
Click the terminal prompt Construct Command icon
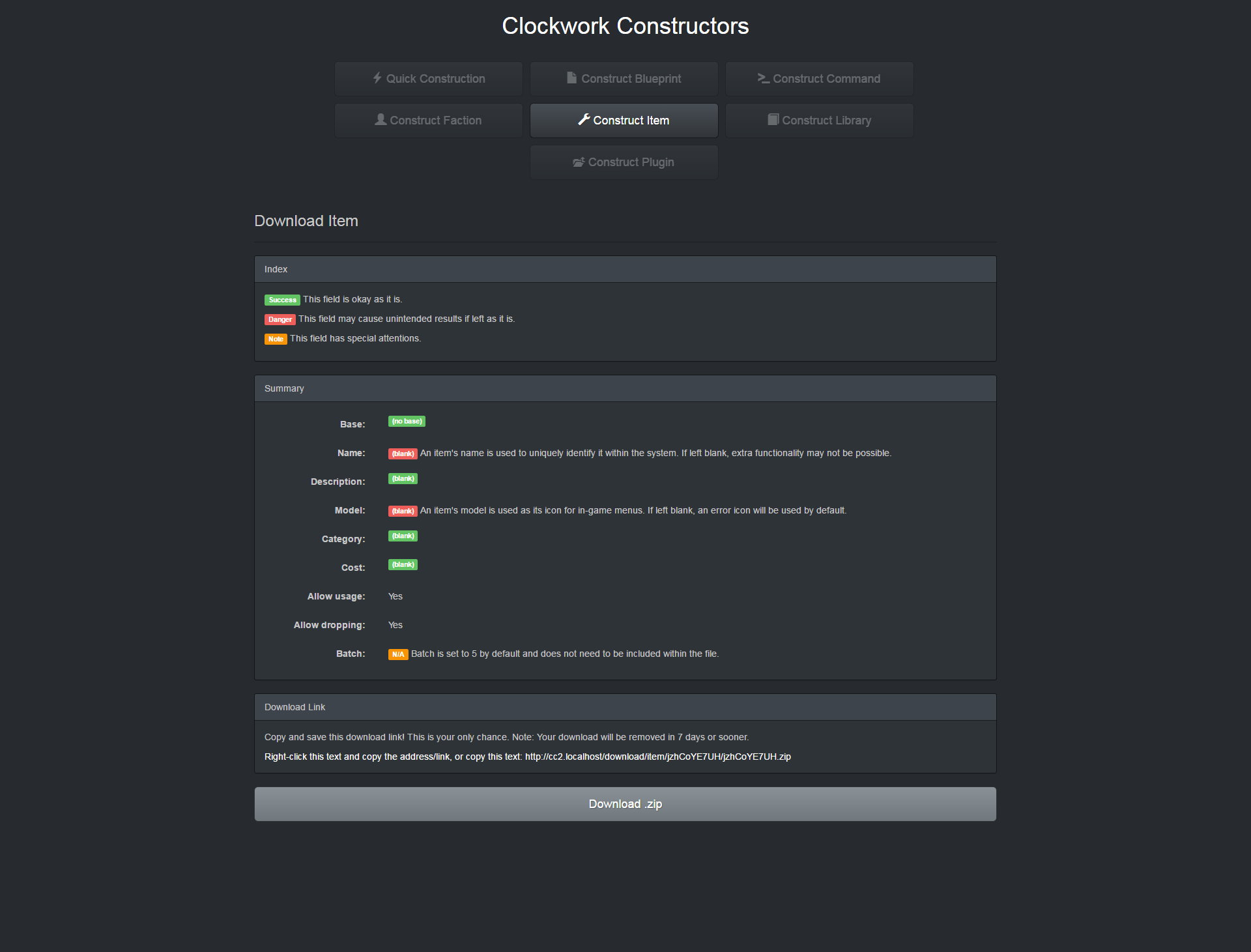[x=763, y=78]
